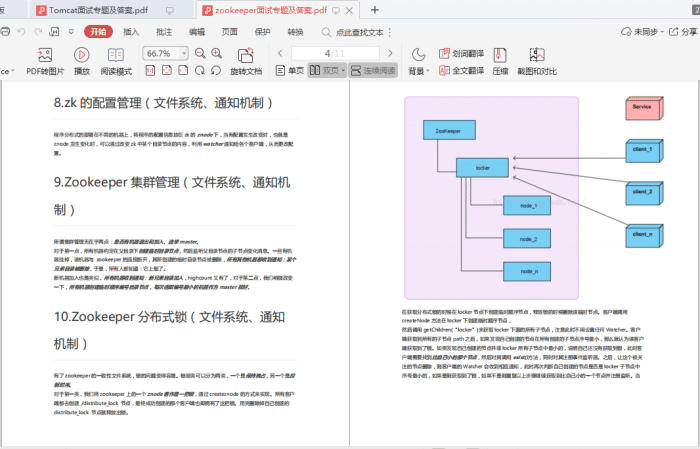Click the 旋转文档 rotate document tool
700x449 pixels.
pos(246,61)
